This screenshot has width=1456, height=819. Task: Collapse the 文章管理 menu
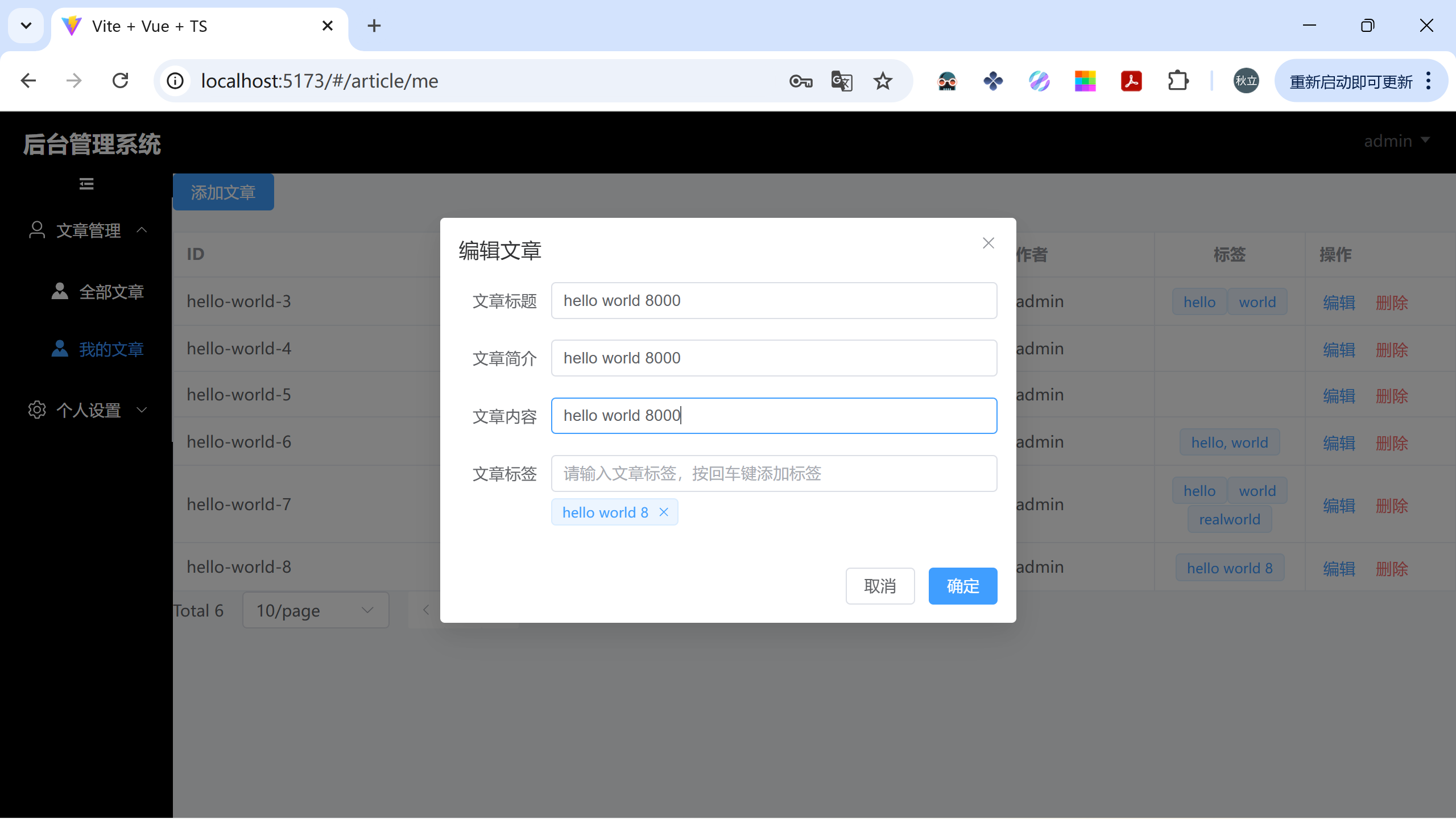[x=88, y=230]
